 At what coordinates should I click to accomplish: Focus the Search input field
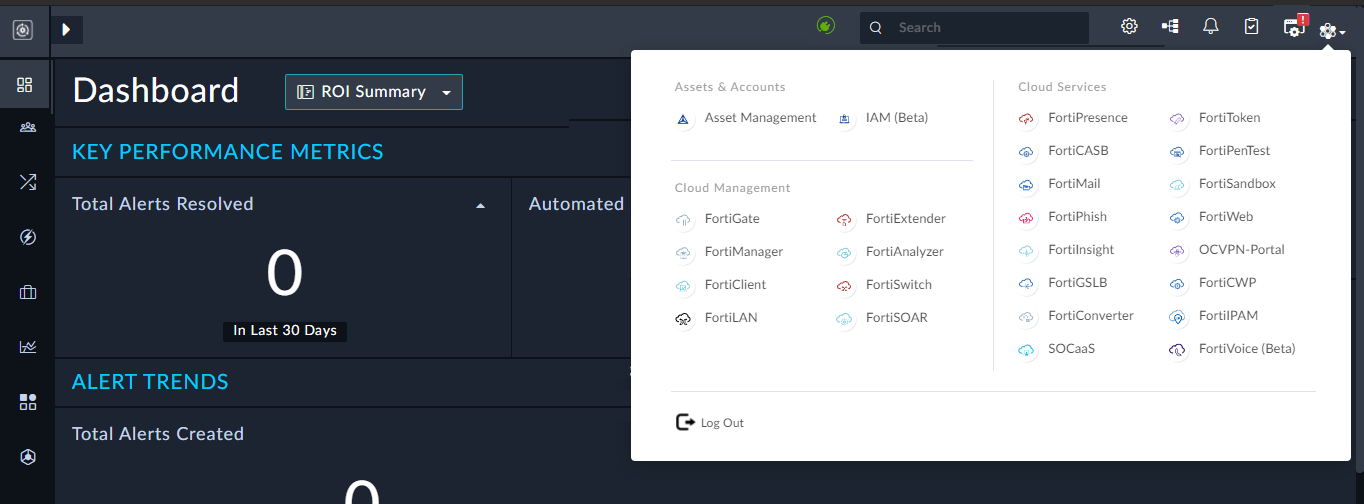pyautogui.click(x=974, y=28)
